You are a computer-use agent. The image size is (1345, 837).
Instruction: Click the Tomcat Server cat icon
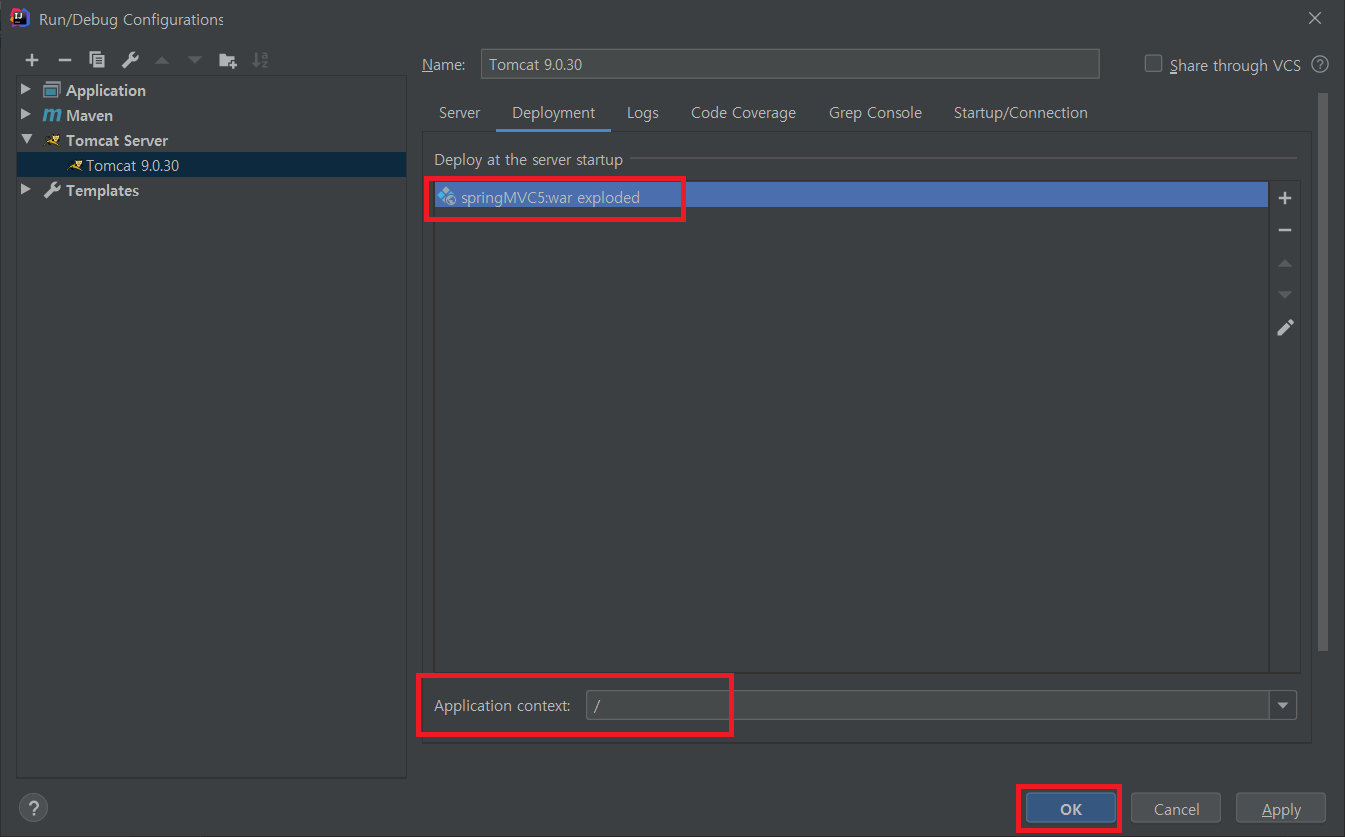(52, 140)
